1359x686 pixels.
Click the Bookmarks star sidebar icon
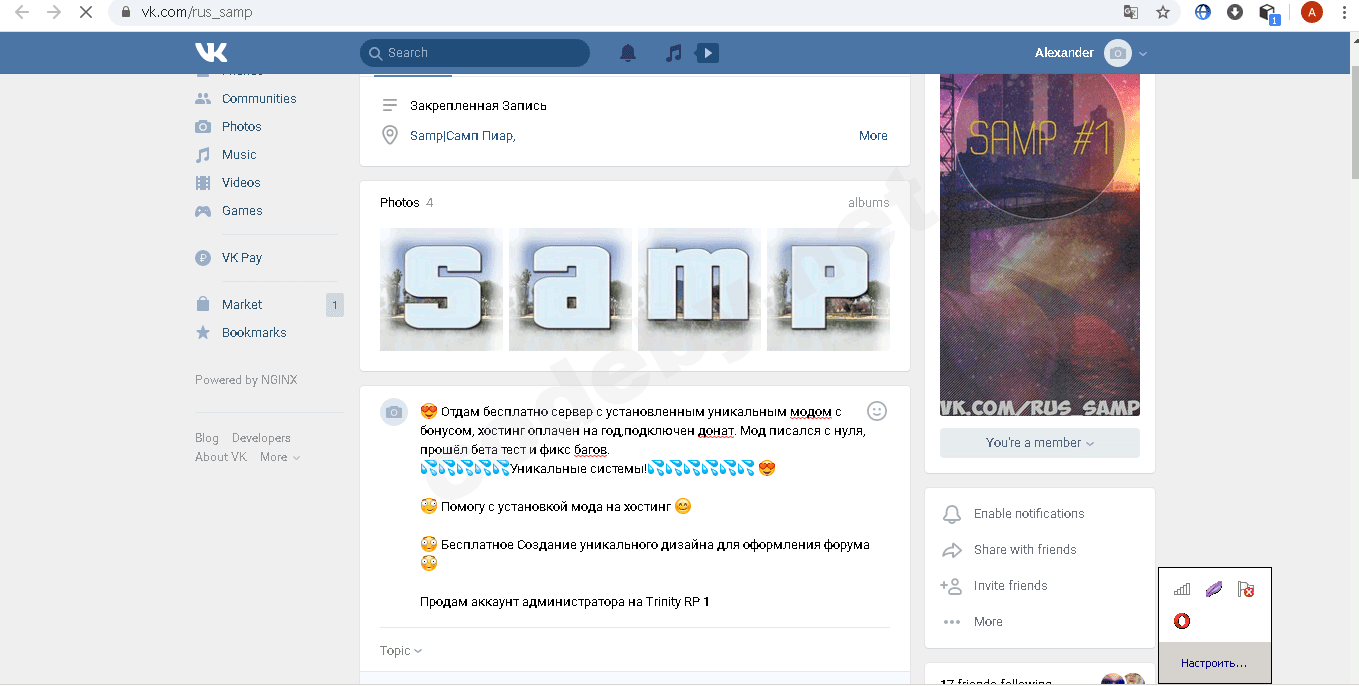point(203,333)
